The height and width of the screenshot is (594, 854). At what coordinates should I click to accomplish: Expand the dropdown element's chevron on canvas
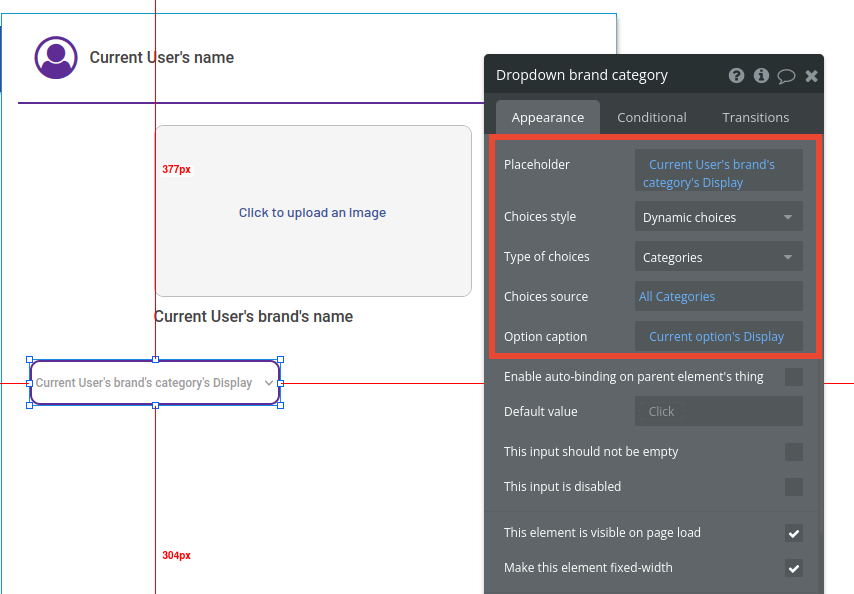pyautogui.click(x=268, y=382)
